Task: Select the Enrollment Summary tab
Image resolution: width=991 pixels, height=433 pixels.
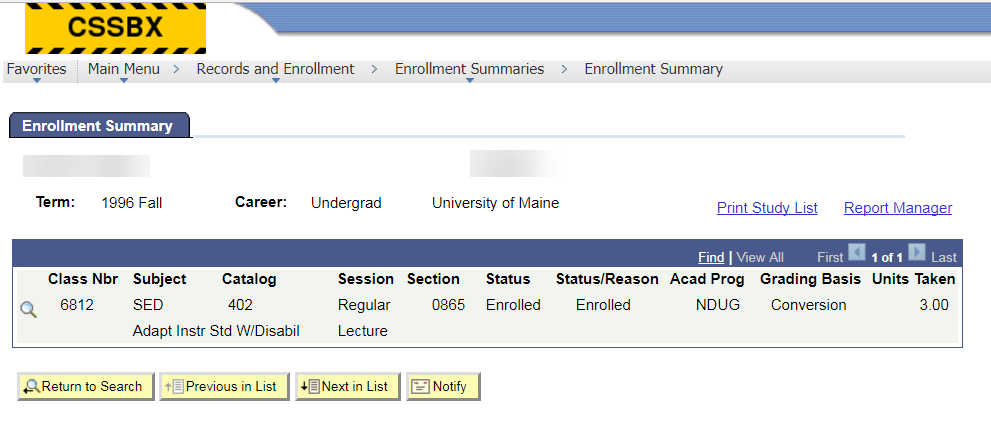Action: [x=100, y=125]
